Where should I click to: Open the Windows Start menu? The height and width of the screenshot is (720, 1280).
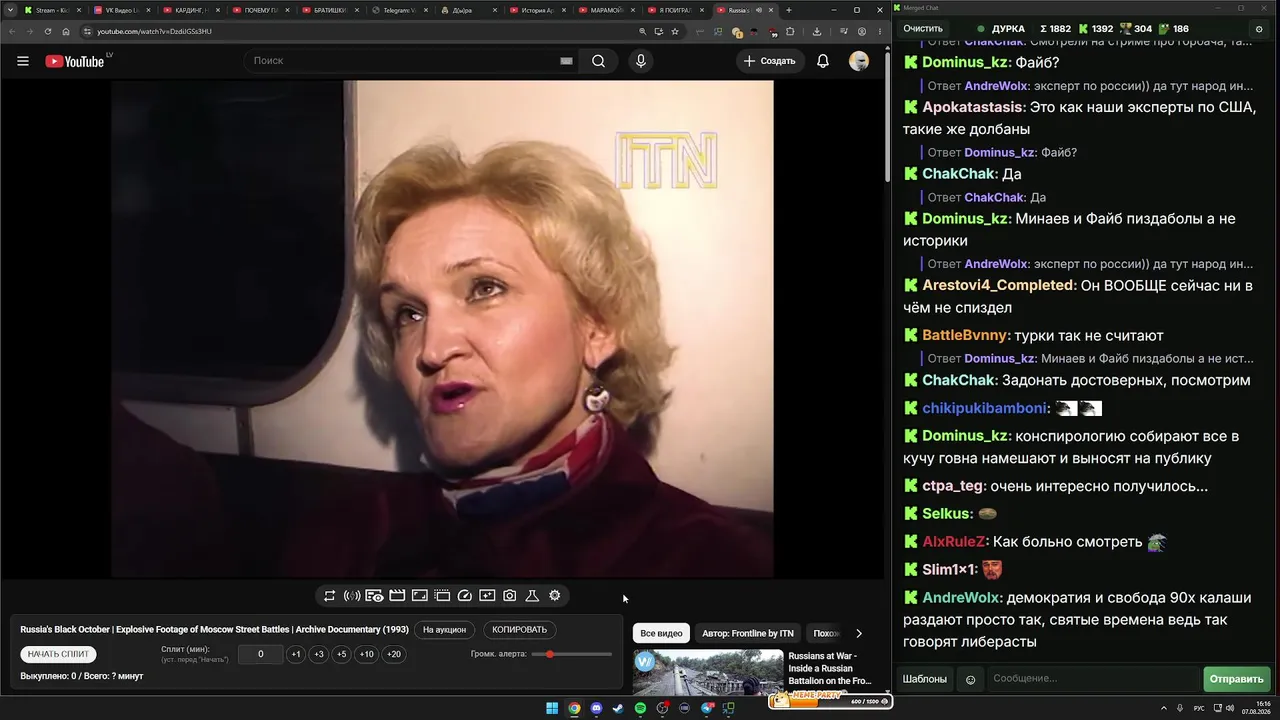click(x=552, y=709)
